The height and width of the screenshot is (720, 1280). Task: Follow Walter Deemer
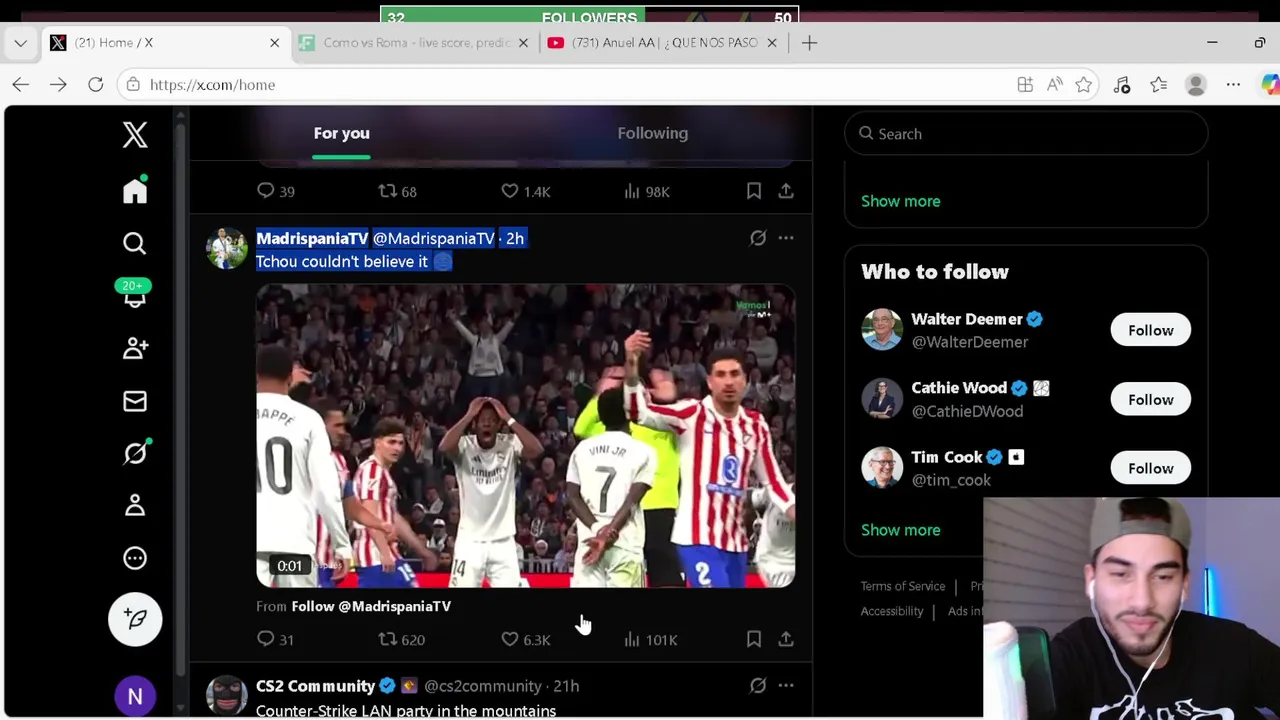tap(1150, 330)
